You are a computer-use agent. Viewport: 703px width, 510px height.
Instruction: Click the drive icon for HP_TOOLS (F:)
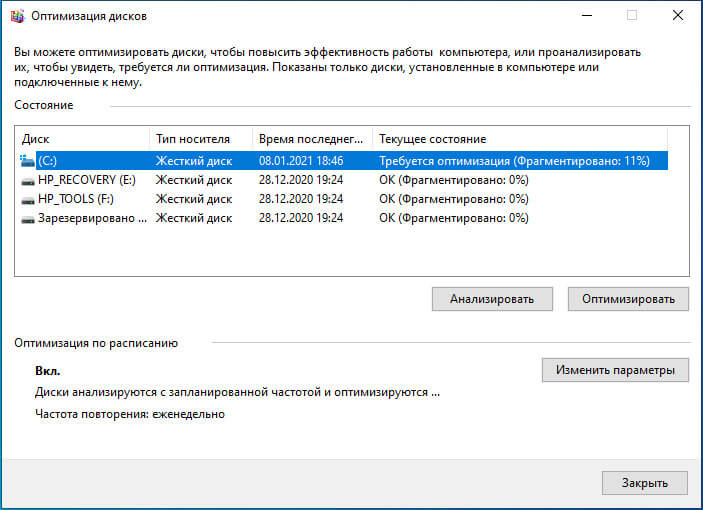pyautogui.click(x=28, y=200)
